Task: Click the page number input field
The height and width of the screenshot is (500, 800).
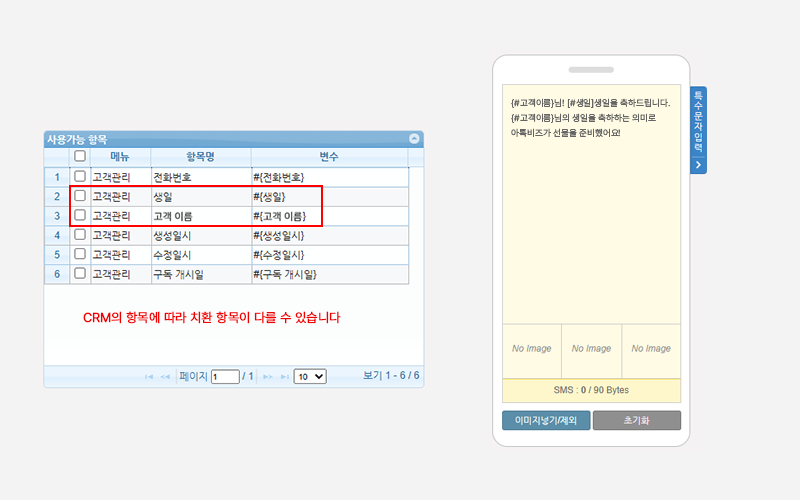Action: point(225,377)
